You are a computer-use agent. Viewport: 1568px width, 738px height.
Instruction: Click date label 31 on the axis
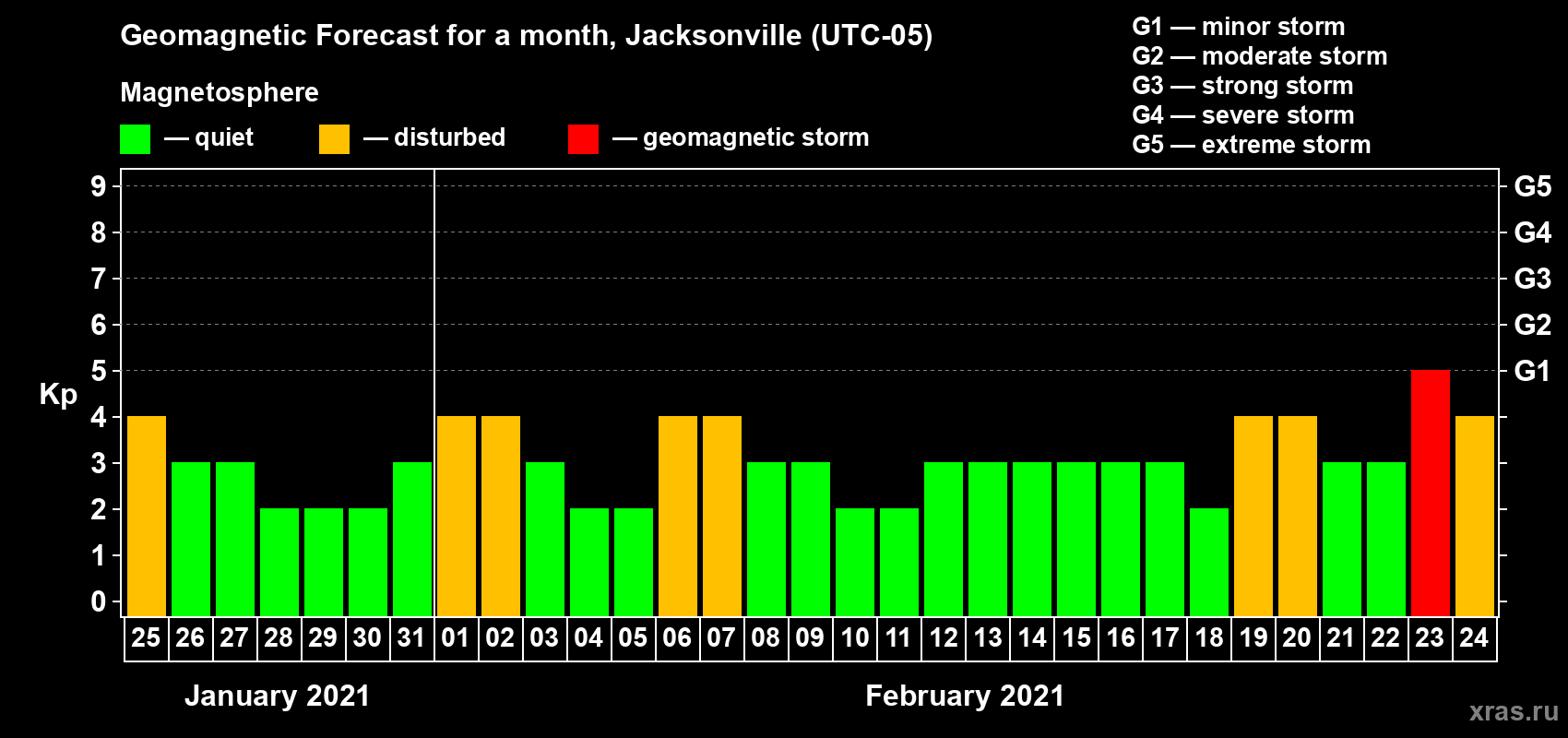pos(411,637)
